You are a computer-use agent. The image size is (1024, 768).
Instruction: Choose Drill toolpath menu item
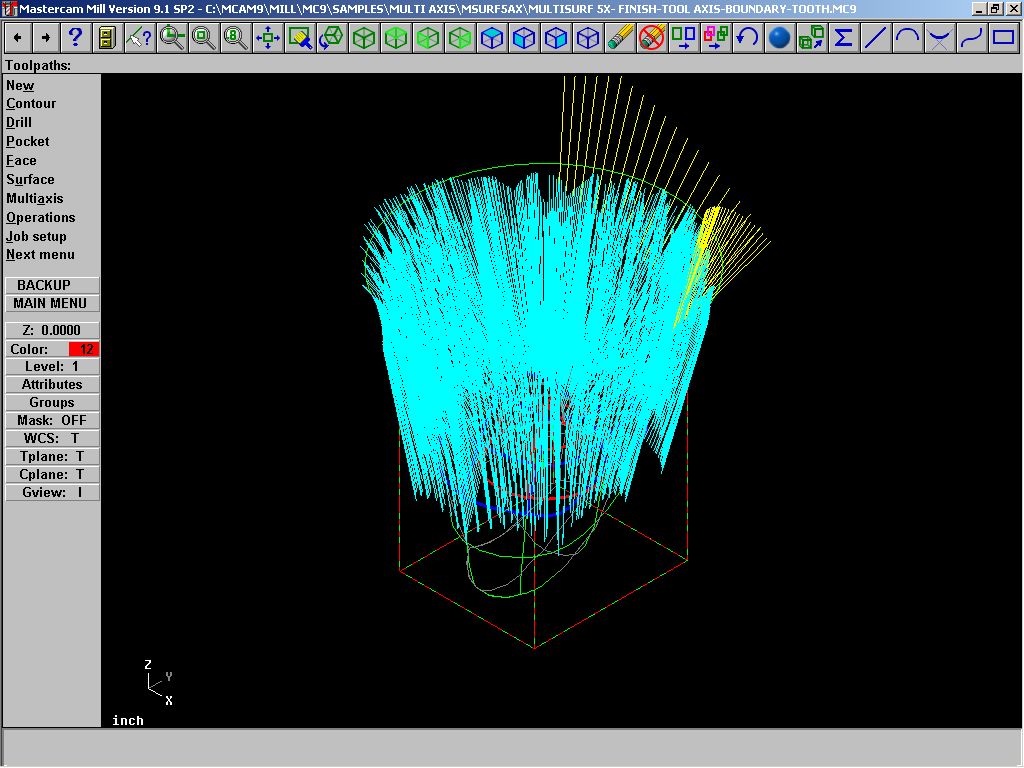click(19, 123)
